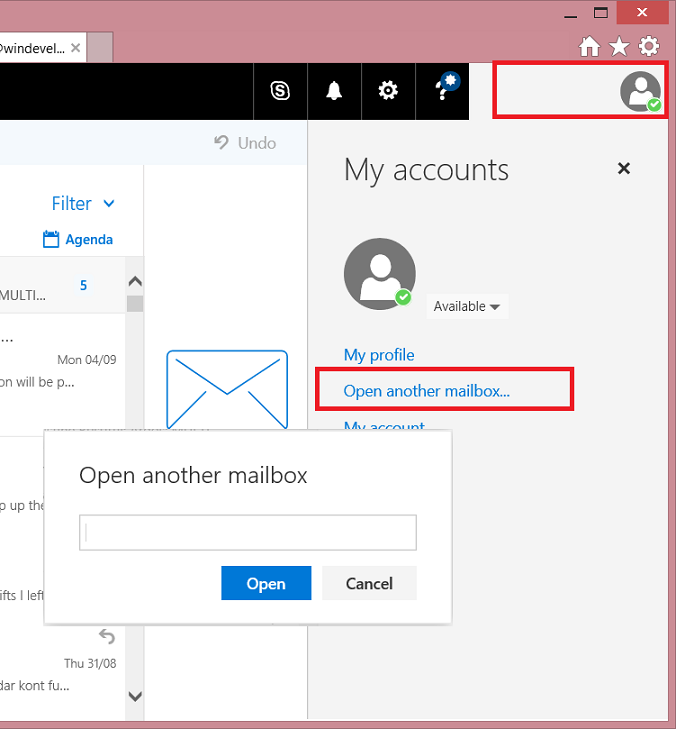This screenshot has height=729, width=676.
Task: Maximize the browser window
Action: coord(601,13)
